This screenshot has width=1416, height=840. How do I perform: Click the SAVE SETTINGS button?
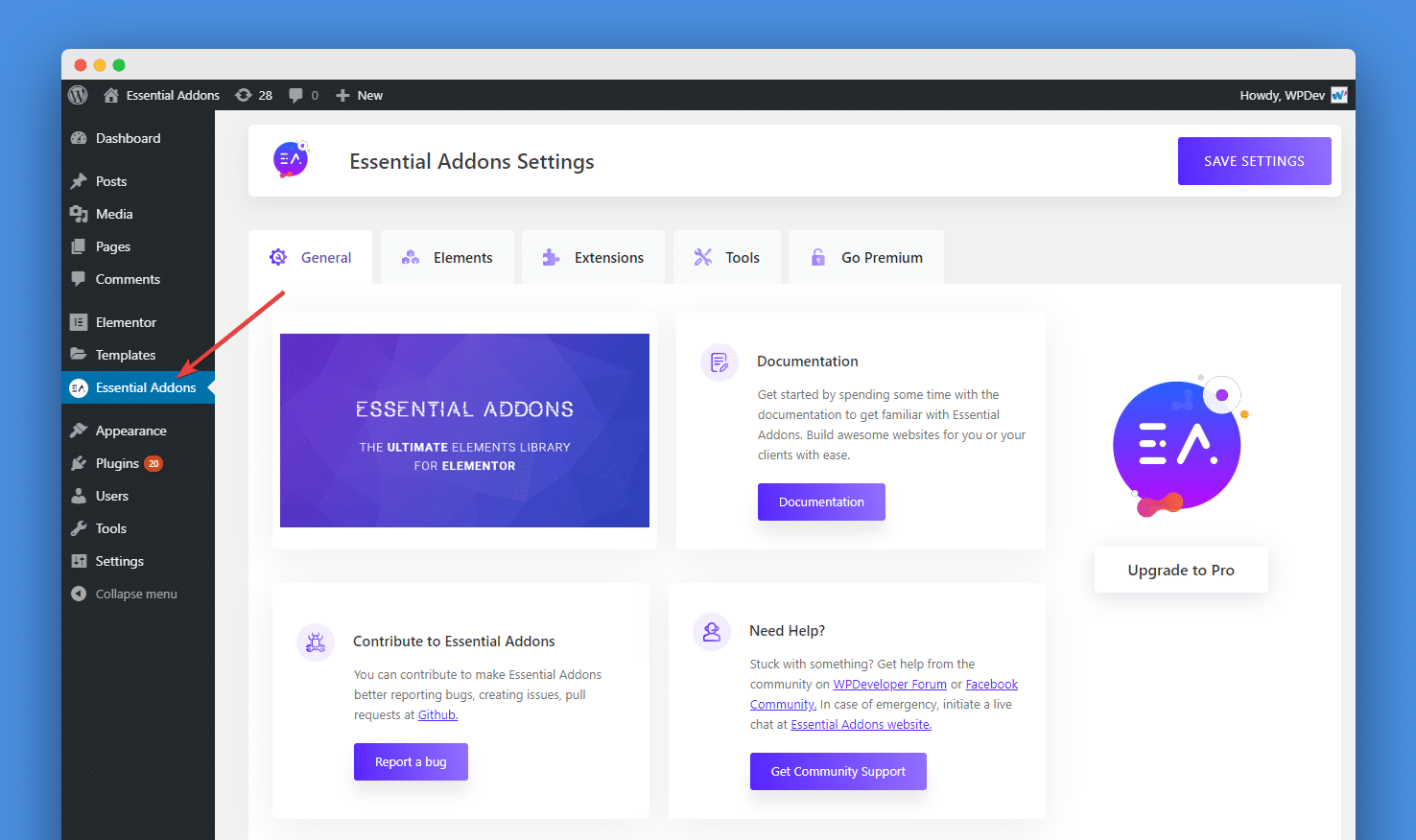point(1254,161)
